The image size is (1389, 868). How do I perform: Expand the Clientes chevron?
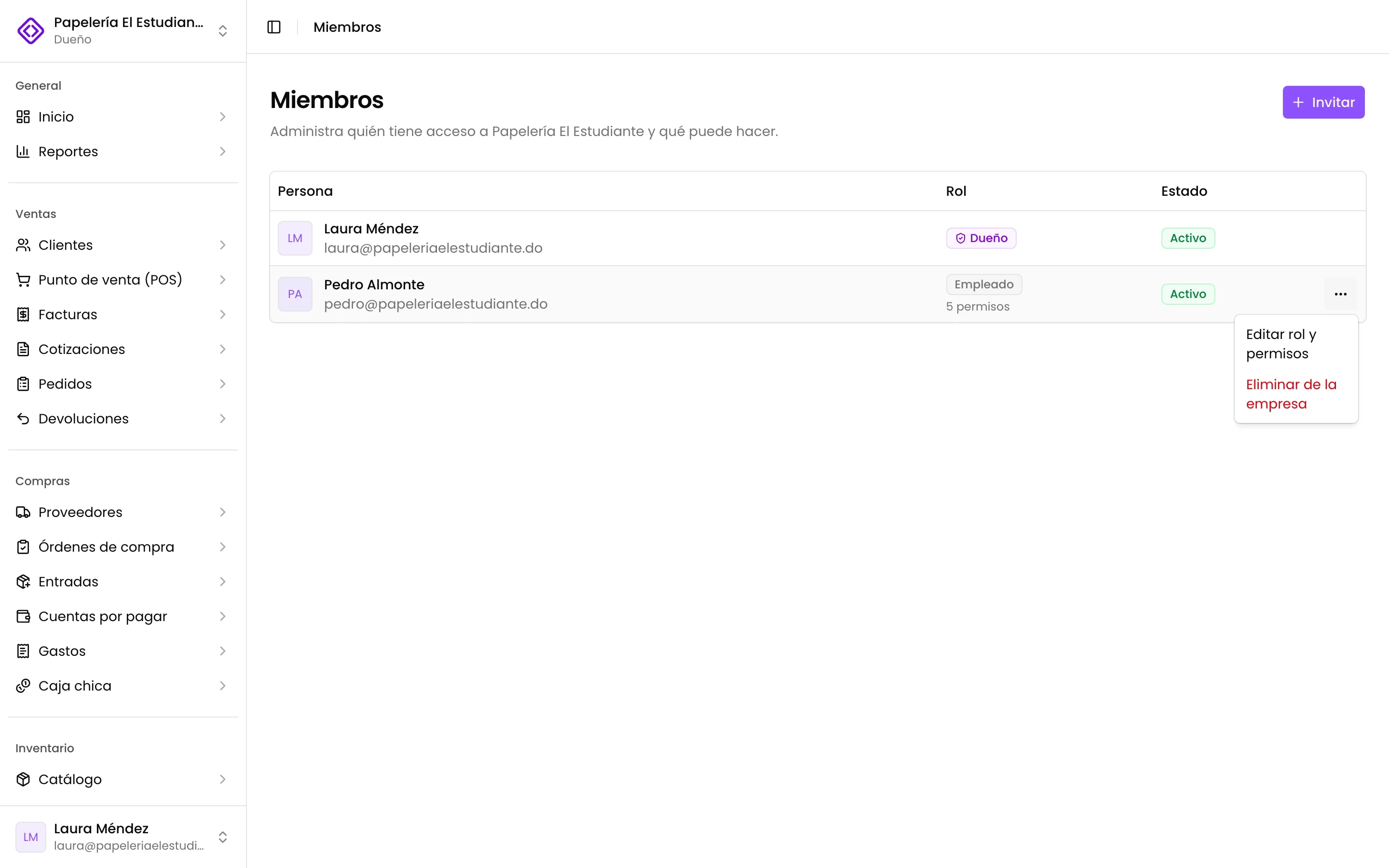(223, 245)
